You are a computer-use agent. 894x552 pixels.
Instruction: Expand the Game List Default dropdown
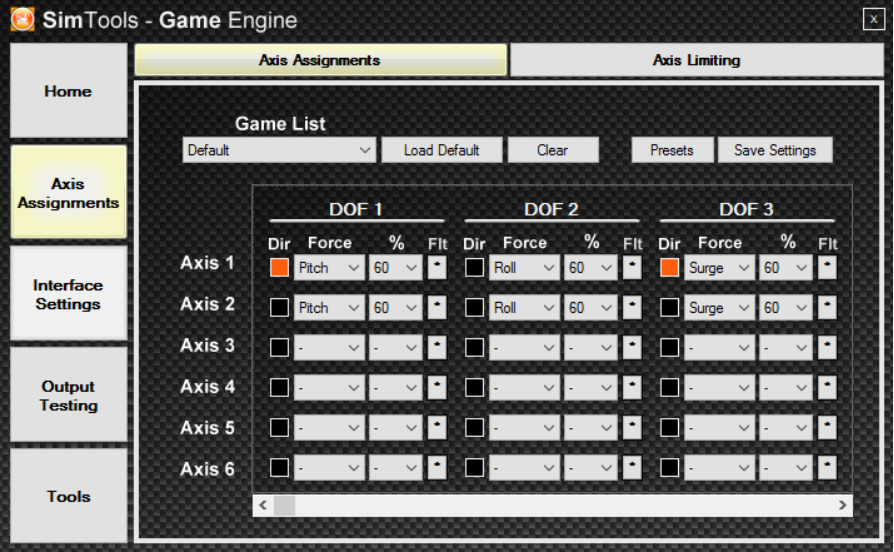(279, 150)
